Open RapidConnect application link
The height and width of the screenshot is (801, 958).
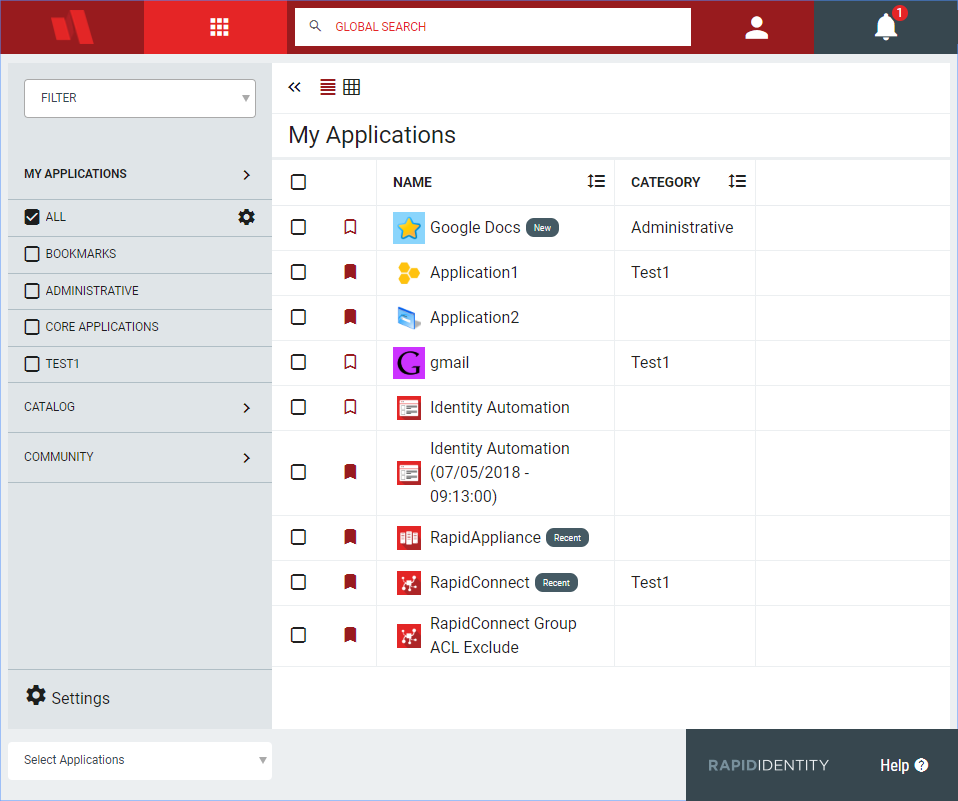point(480,582)
